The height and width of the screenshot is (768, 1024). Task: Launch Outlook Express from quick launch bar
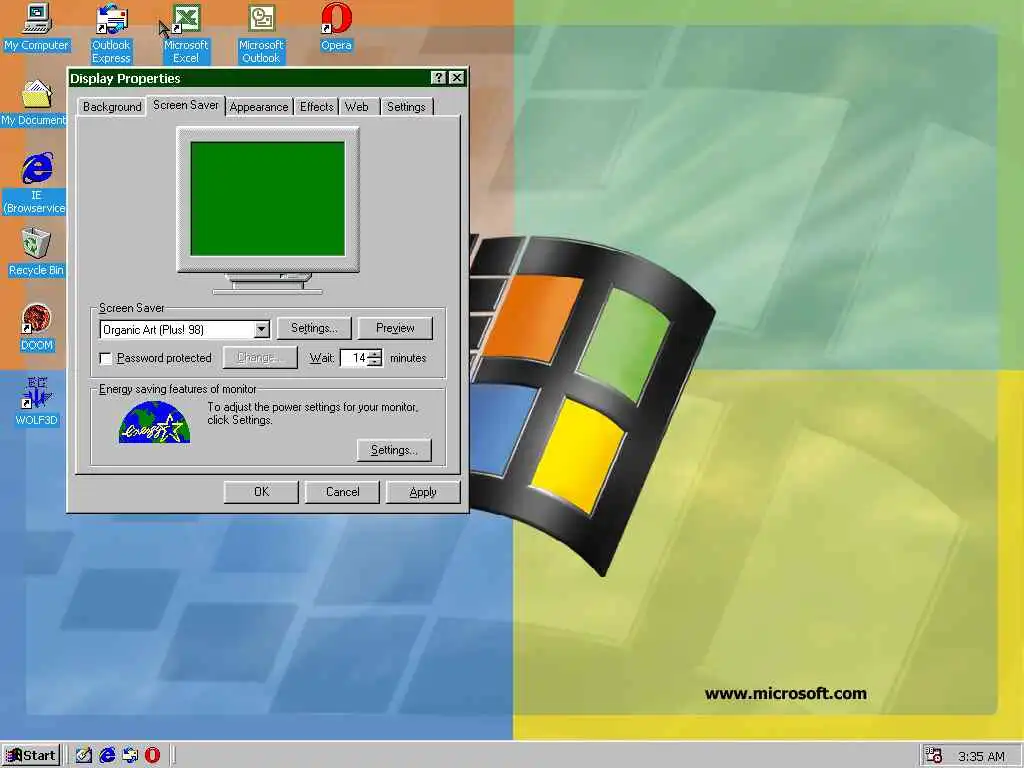pos(129,755)
